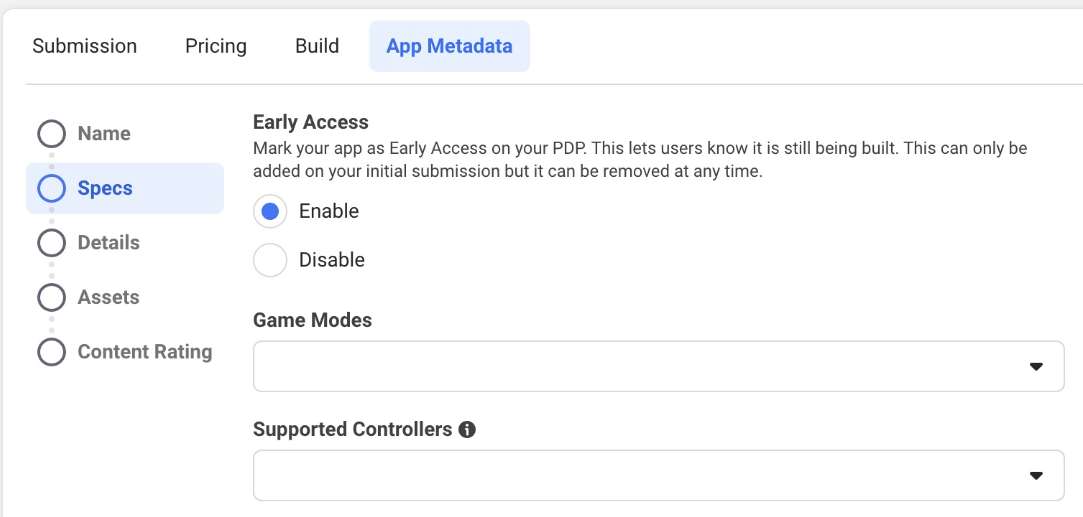Expand the Game Modes dropdown arrow
This screenshot has height=517, width=1083.
tap(1036, 367)
